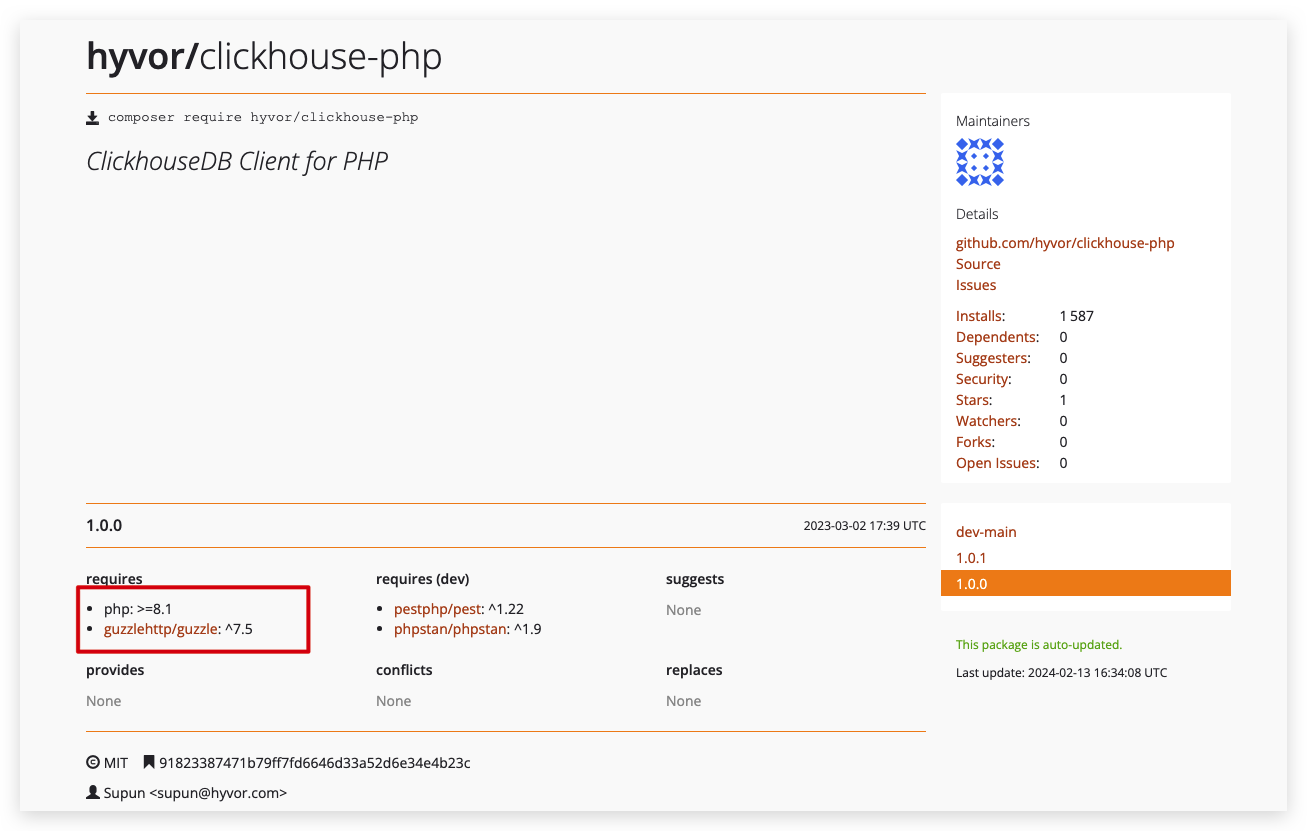Click the bookmark icon beside commit hash

pos(149,763)
